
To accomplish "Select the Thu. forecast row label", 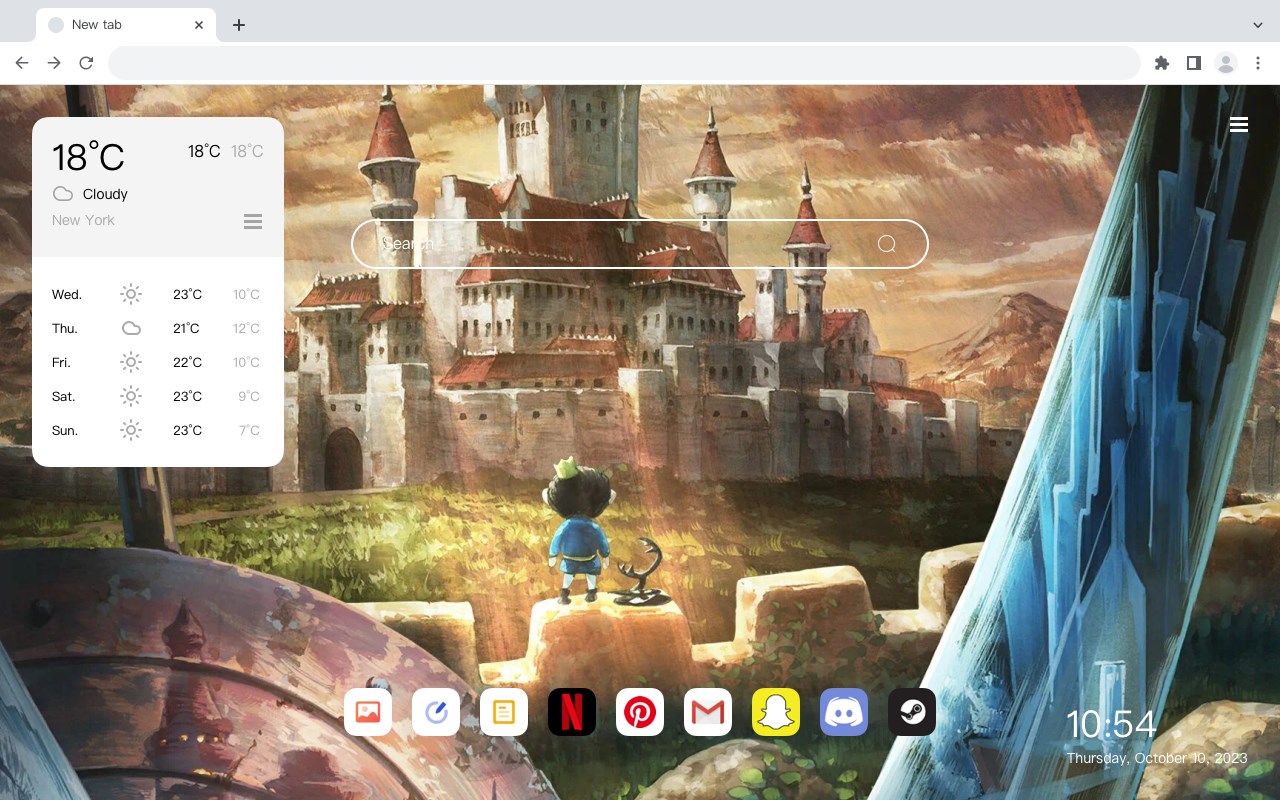I will point(65,328).
